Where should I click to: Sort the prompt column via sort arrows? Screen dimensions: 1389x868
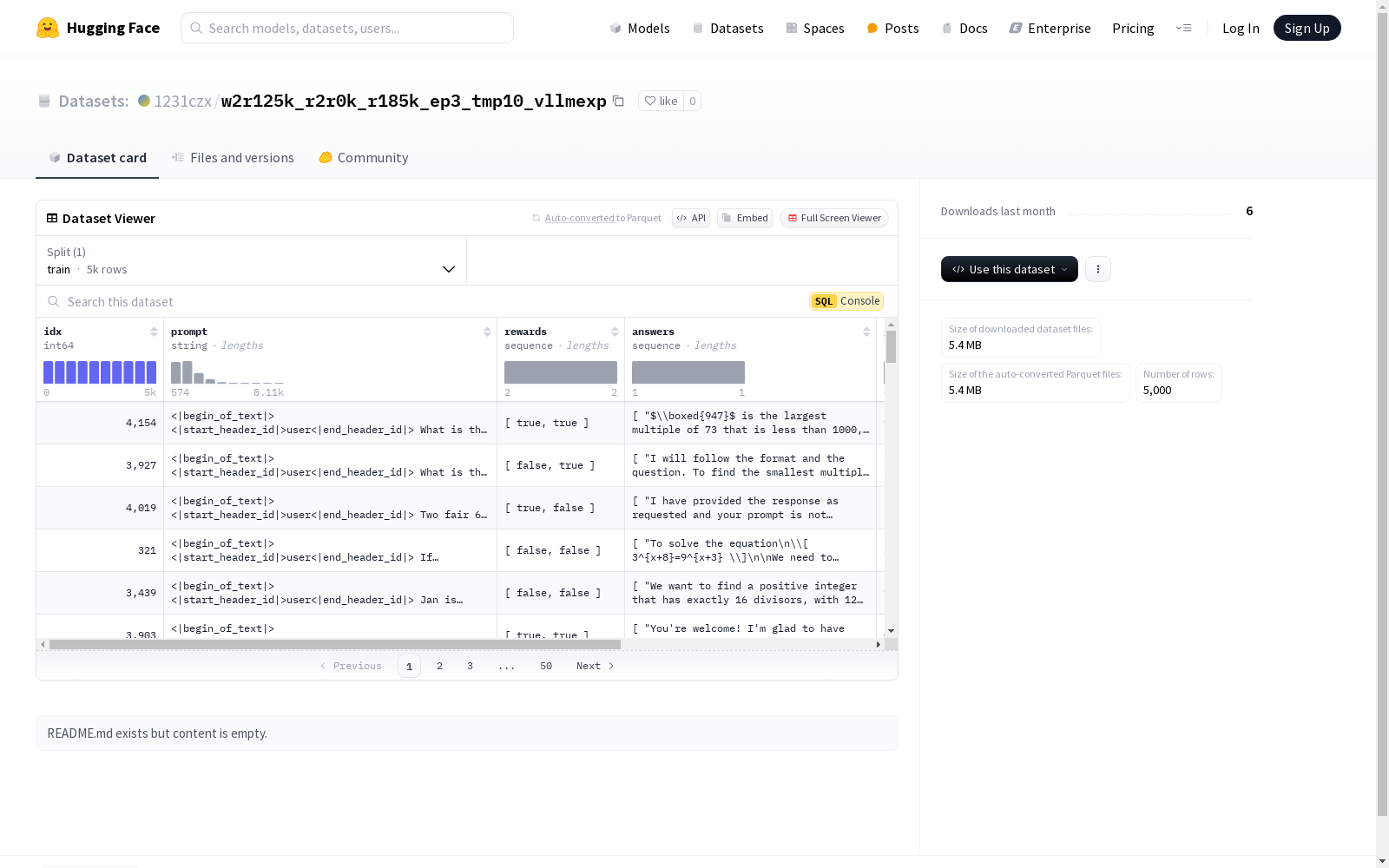point(487,332)
